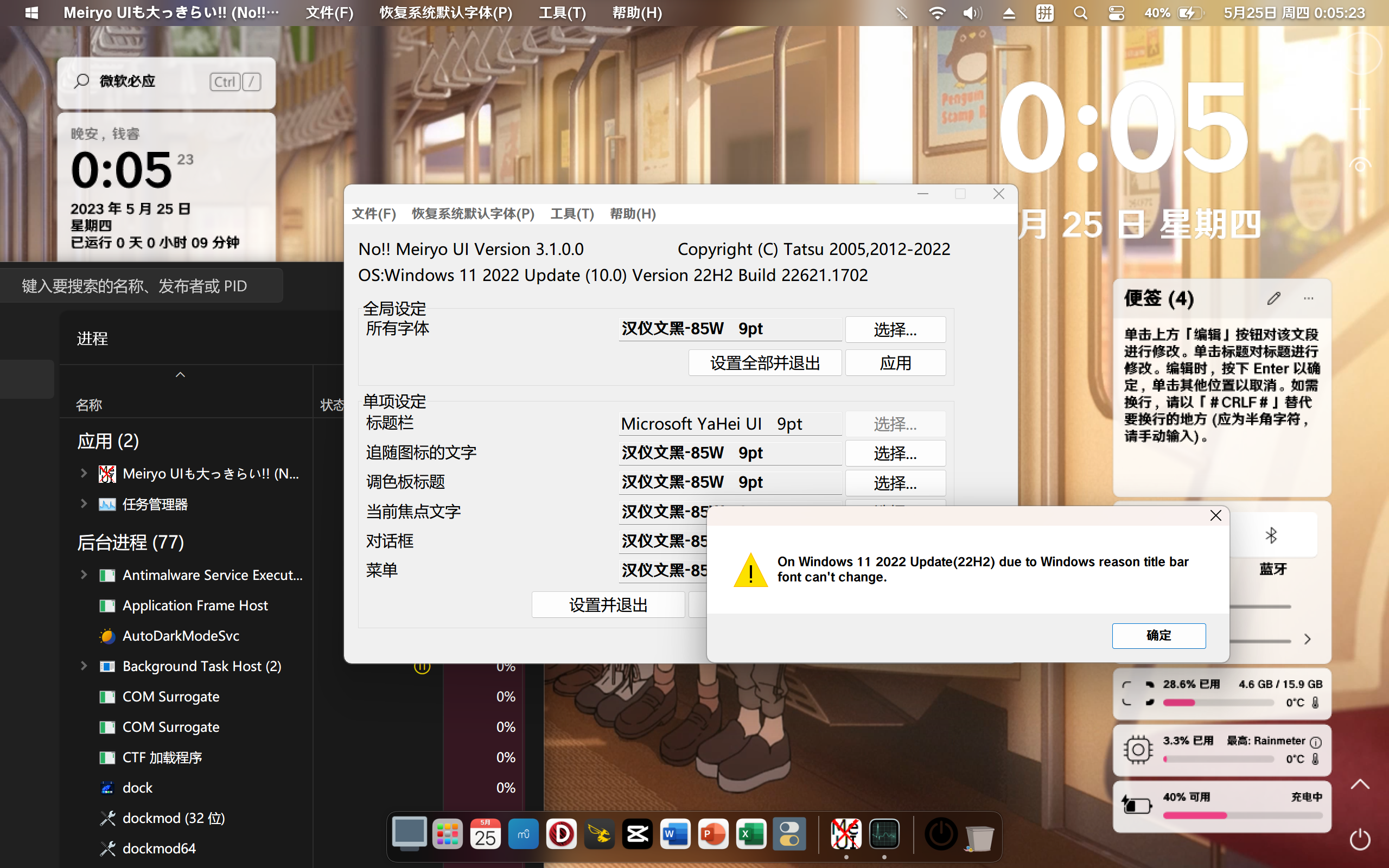Click the volume speaker icon in top bar
The image size is (1389, 868).
coord(972,12)
